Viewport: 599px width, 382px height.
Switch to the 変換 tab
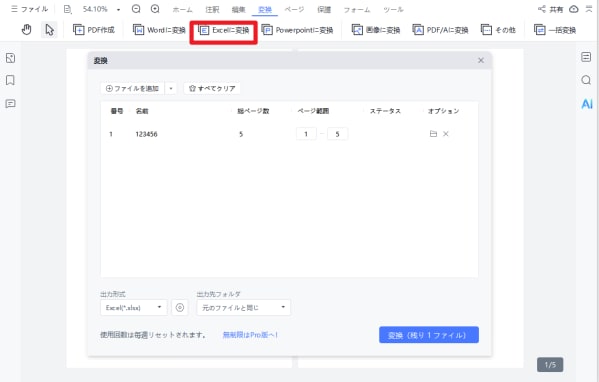[x=265, y=10]
